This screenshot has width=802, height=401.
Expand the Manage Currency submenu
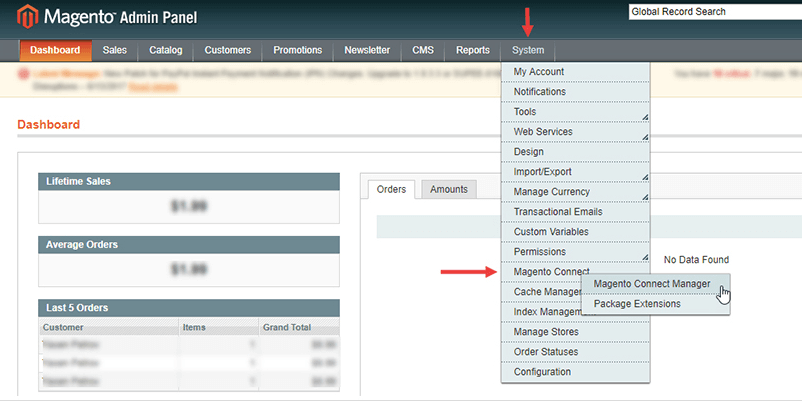tap(575, 192)
